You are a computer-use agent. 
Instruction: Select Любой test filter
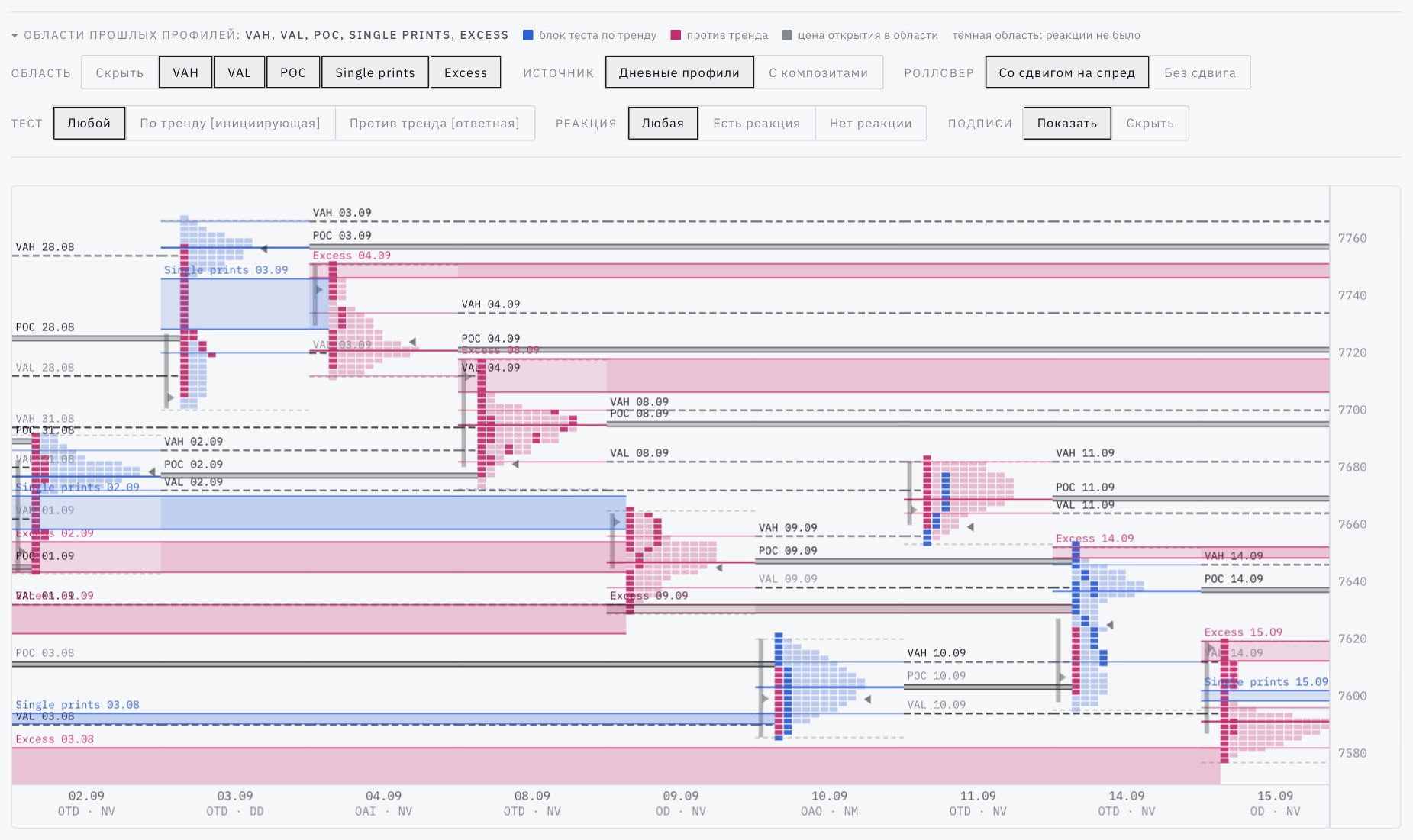pos(89,123)
